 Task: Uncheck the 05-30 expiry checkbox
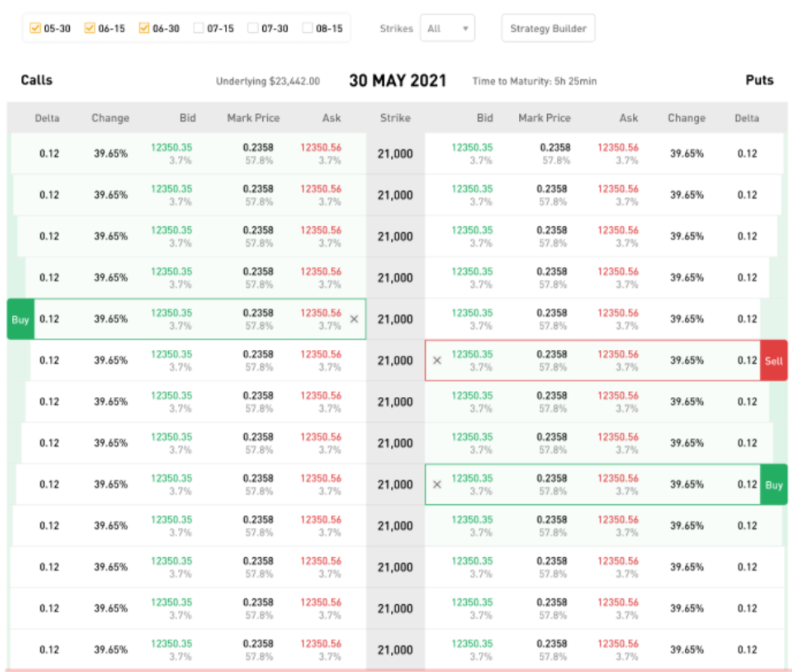[x=36, y=29]
